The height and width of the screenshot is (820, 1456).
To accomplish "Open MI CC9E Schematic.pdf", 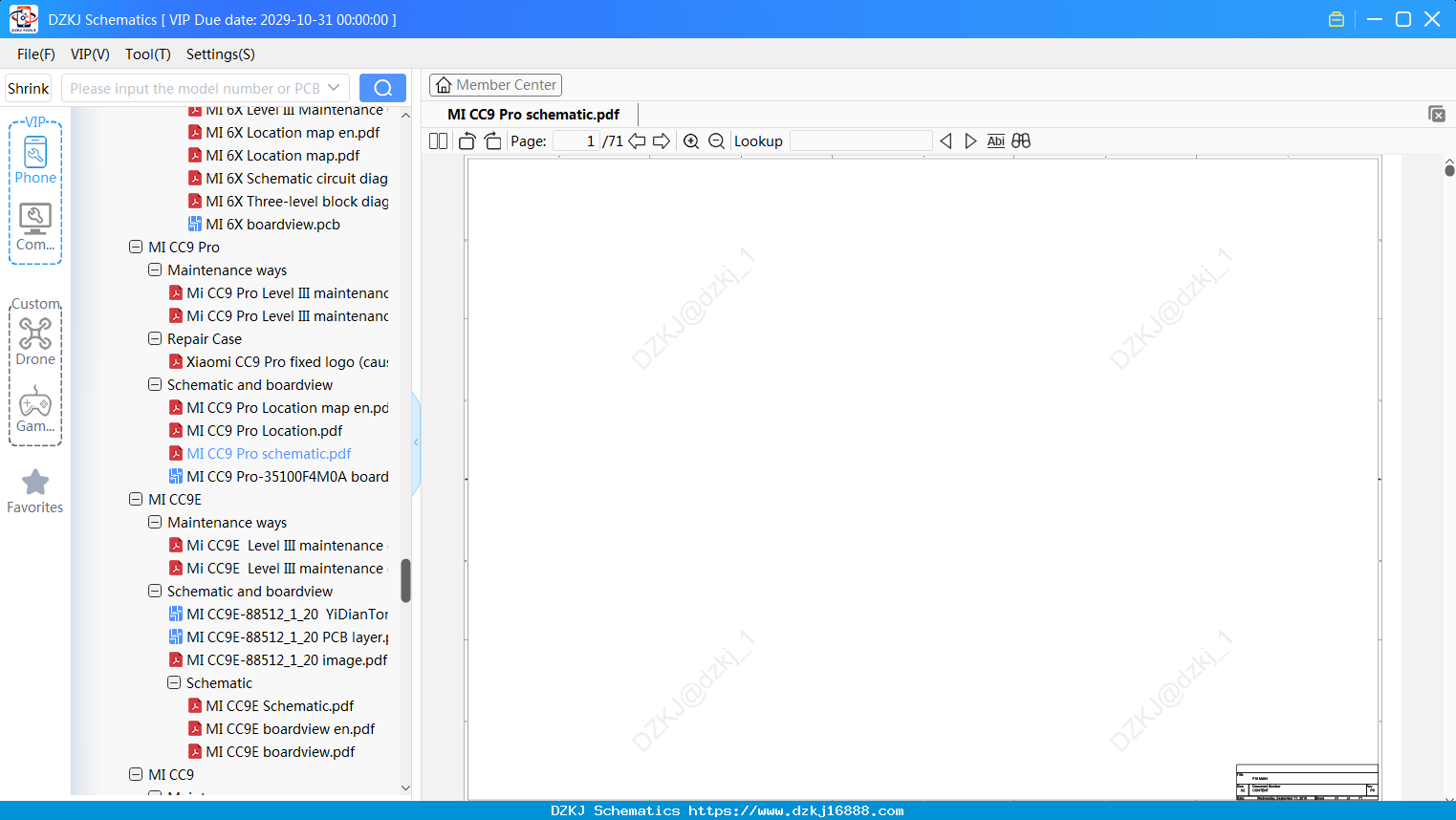I will (271, 706).
